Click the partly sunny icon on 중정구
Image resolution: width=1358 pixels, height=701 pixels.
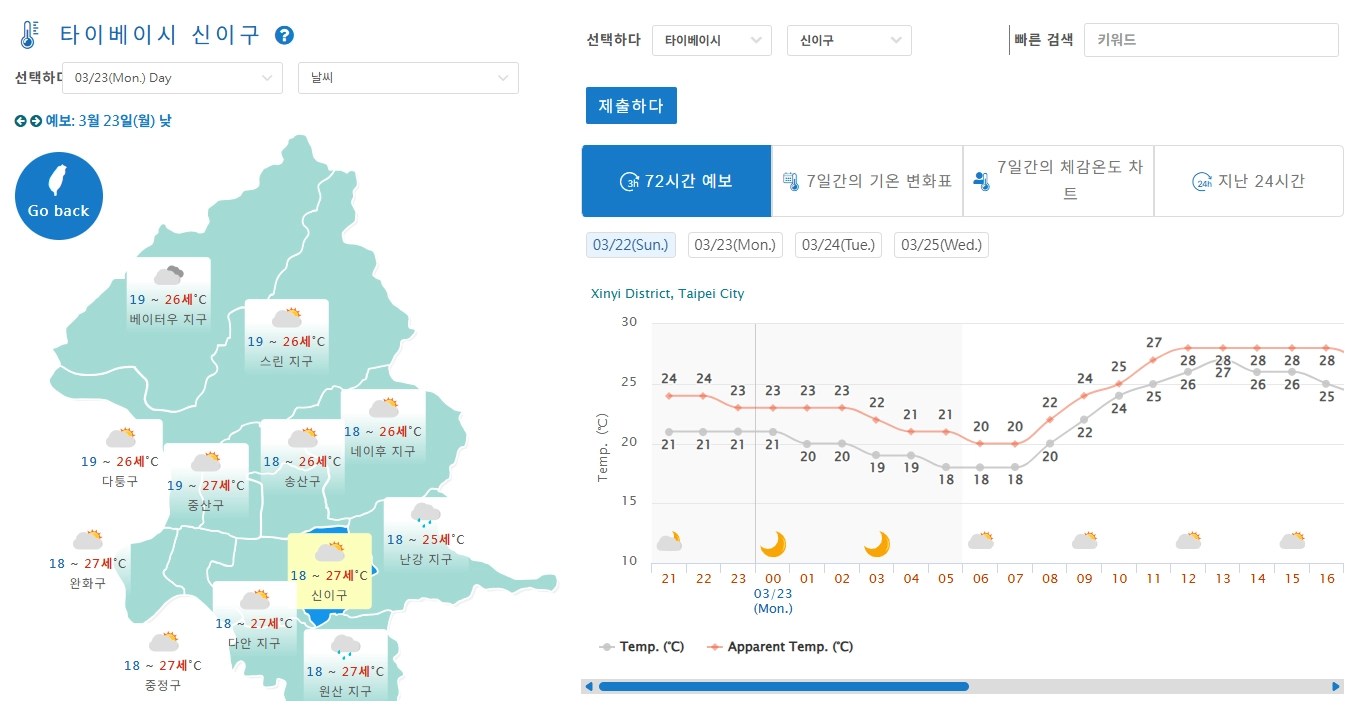[166, 640]
